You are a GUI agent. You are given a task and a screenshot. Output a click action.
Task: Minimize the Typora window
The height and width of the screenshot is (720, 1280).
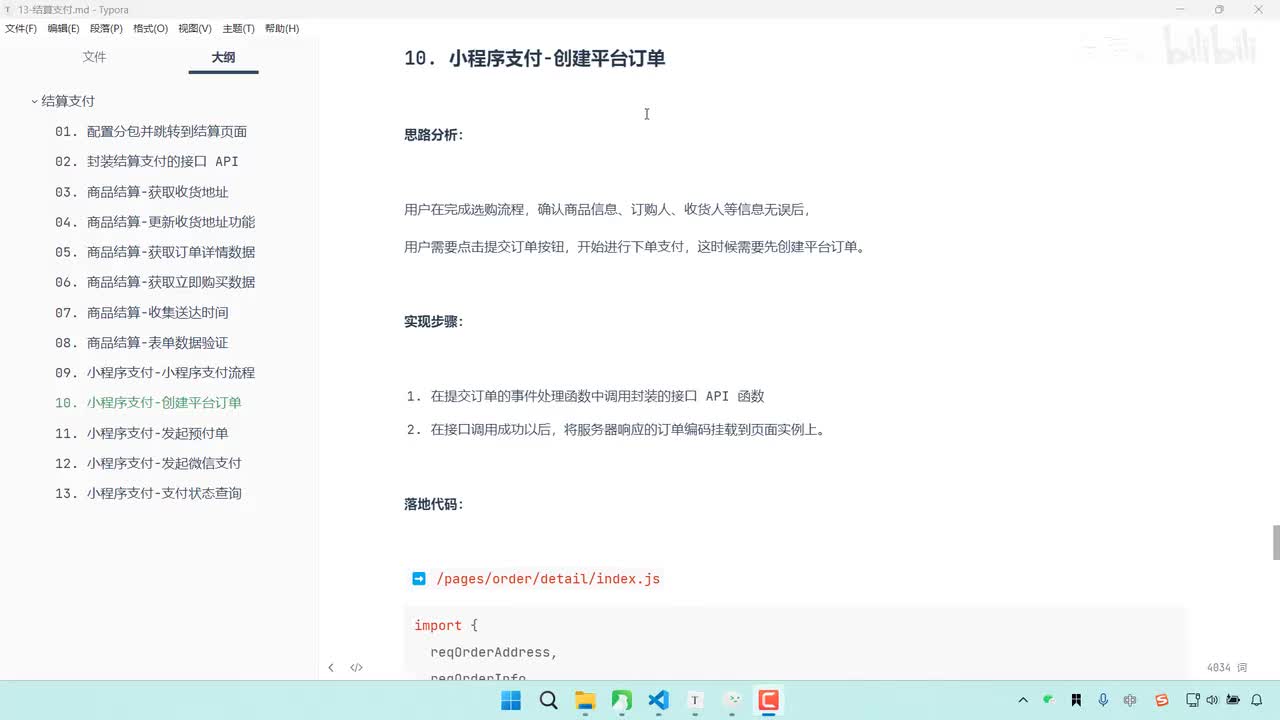click(x=1180, y=9)
